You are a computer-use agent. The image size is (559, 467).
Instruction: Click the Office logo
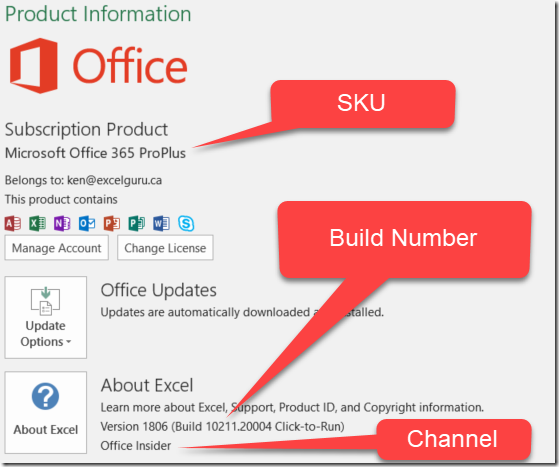[98, 66]
